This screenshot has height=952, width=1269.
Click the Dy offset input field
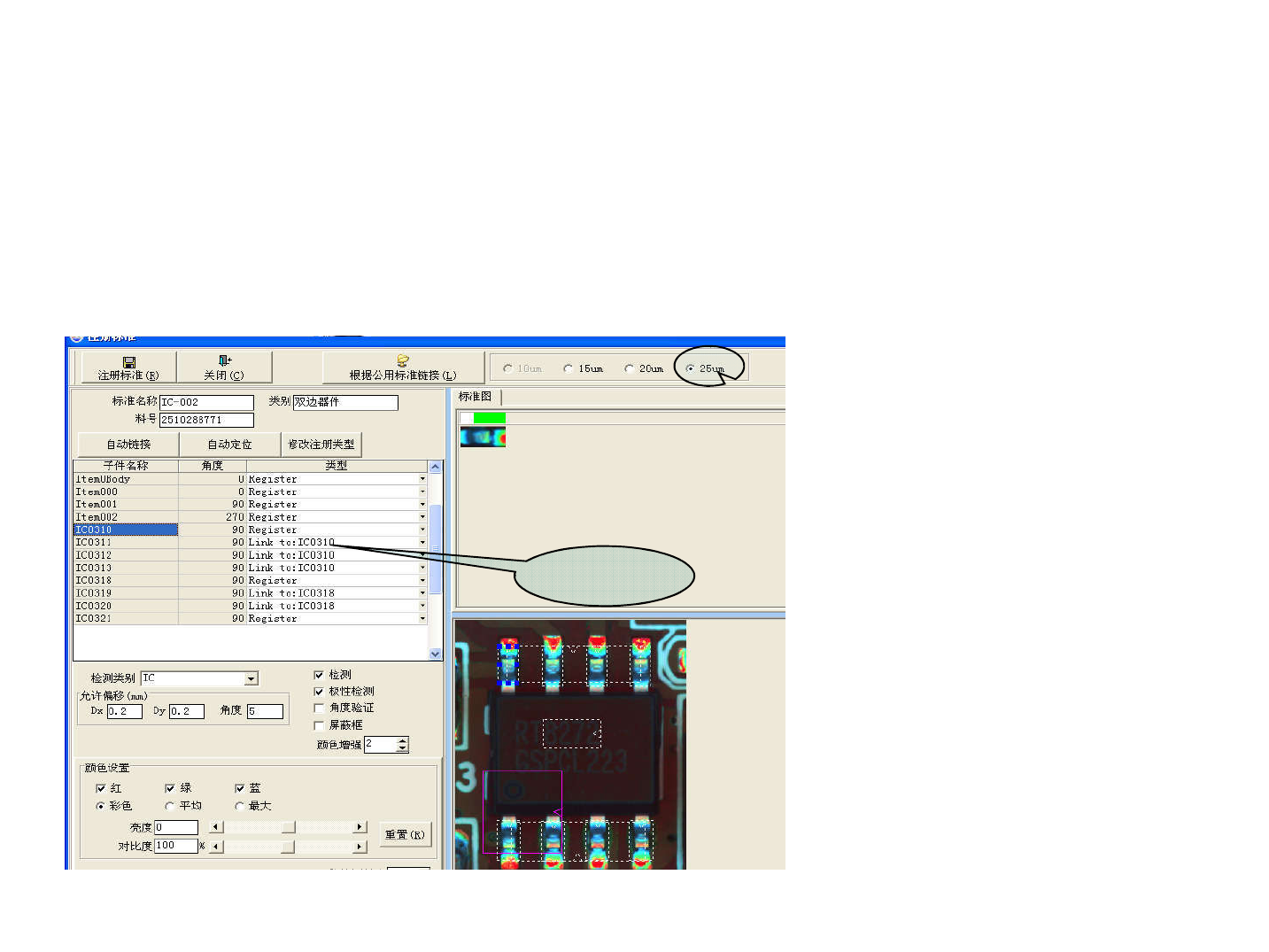187,711
